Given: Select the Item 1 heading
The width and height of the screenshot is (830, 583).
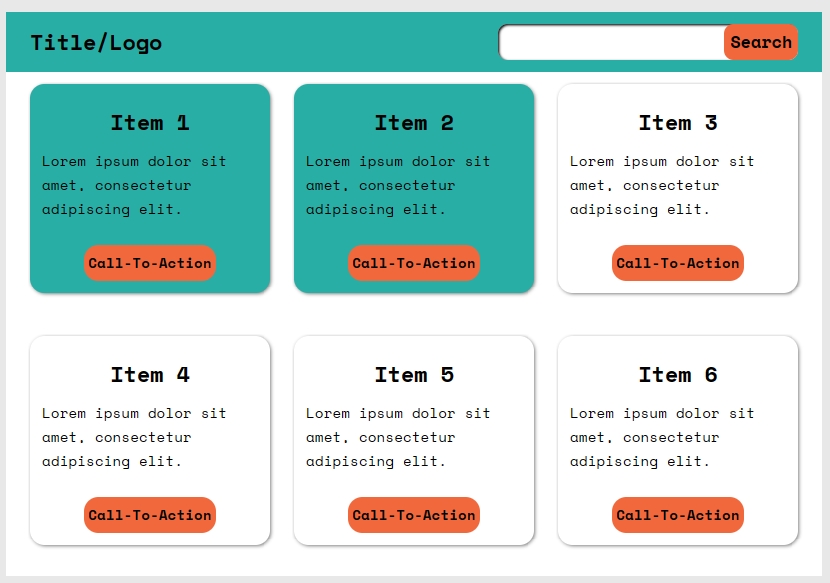Looking at the screenshot, I should click(150, 123).
